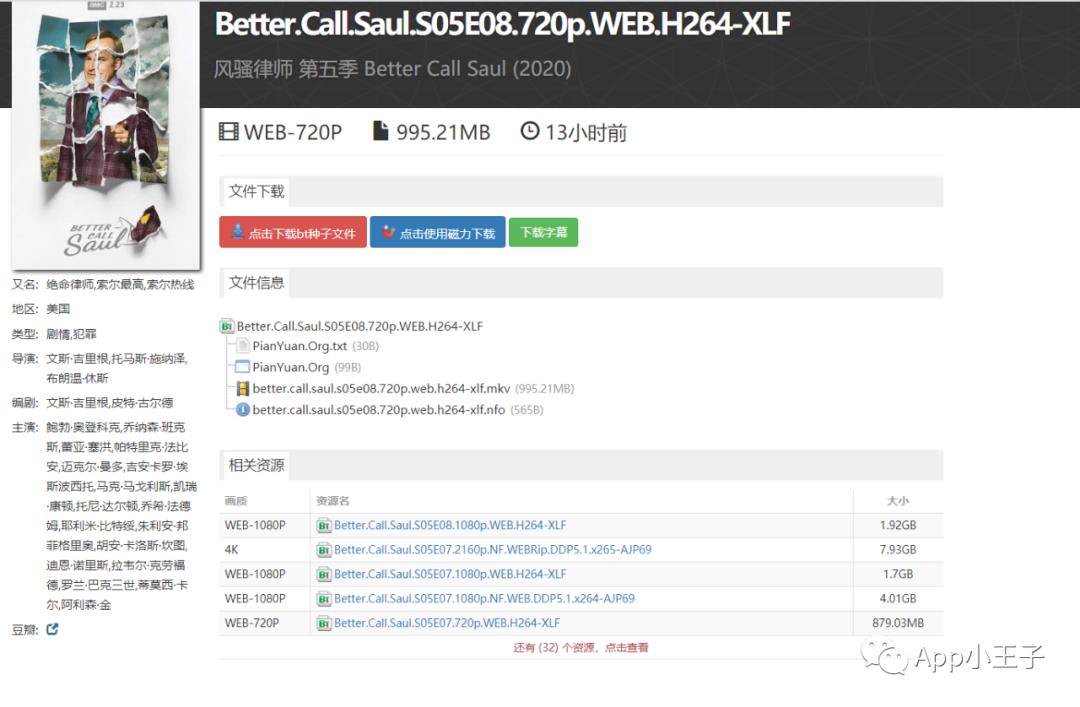Viewport: 1080px width, 707px height.
Task: Click the clock icon beside 13小时前
Action: pos(530,131)
